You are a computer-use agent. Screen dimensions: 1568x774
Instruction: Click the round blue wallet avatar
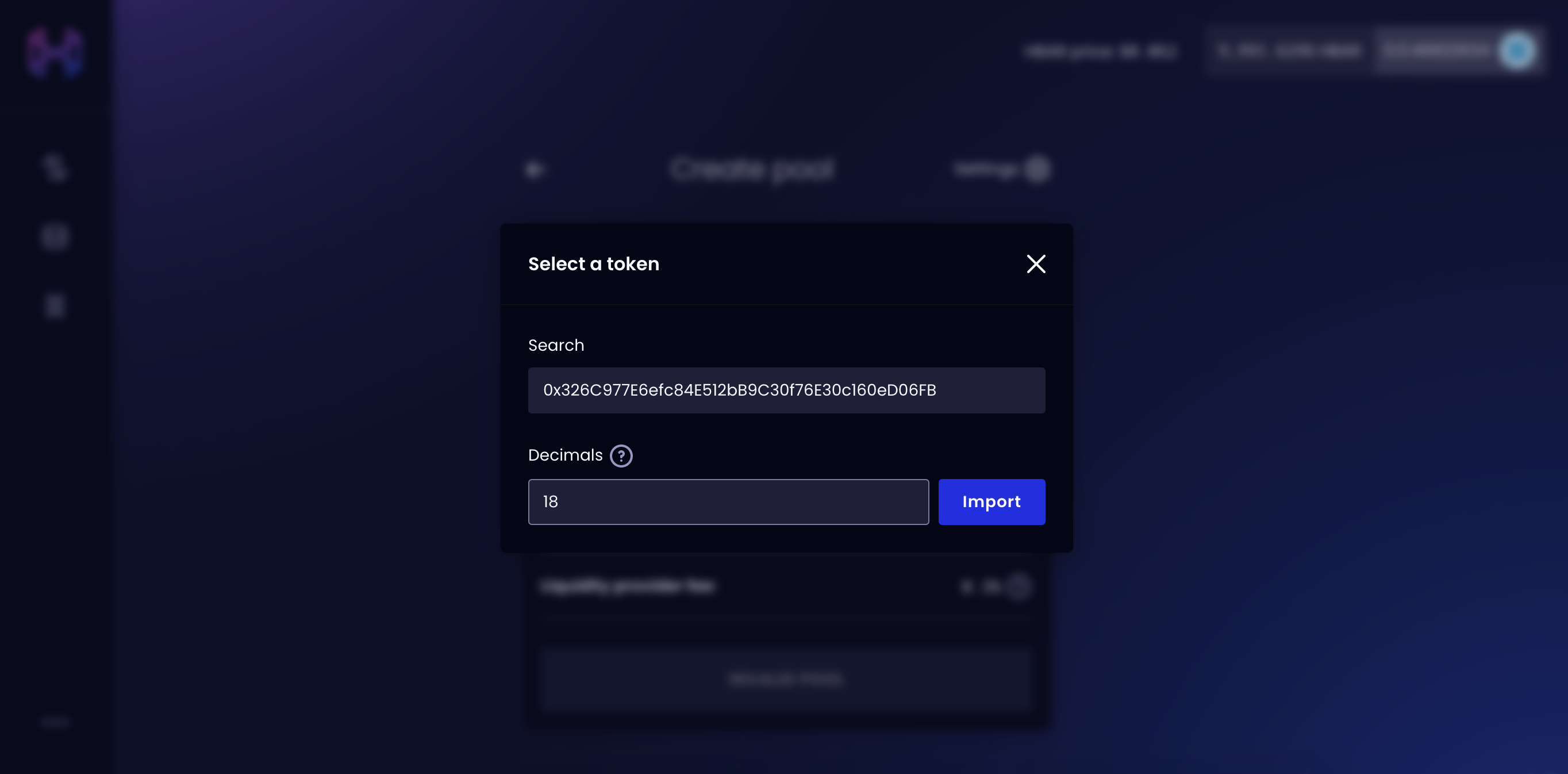coord(1517,51)
